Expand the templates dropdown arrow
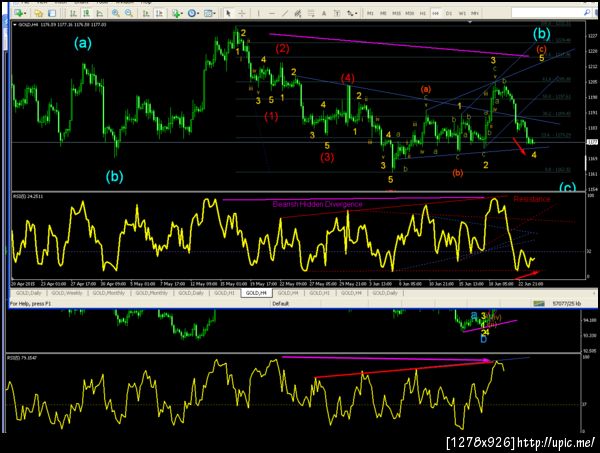Viewport: 600px width, 453px height. pyautogui.click(x=215, y=13)
